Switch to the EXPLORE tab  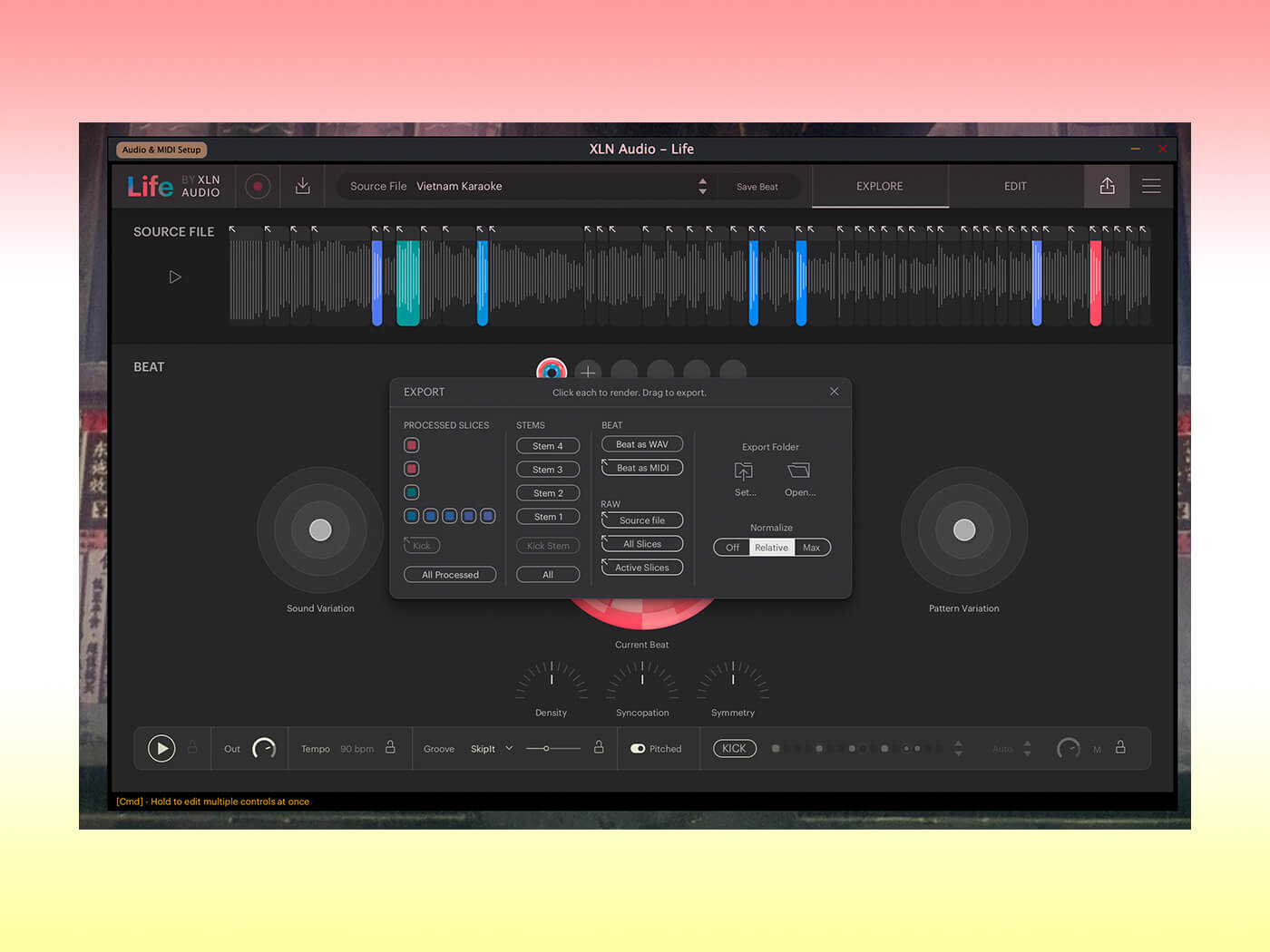coord(880,186)
